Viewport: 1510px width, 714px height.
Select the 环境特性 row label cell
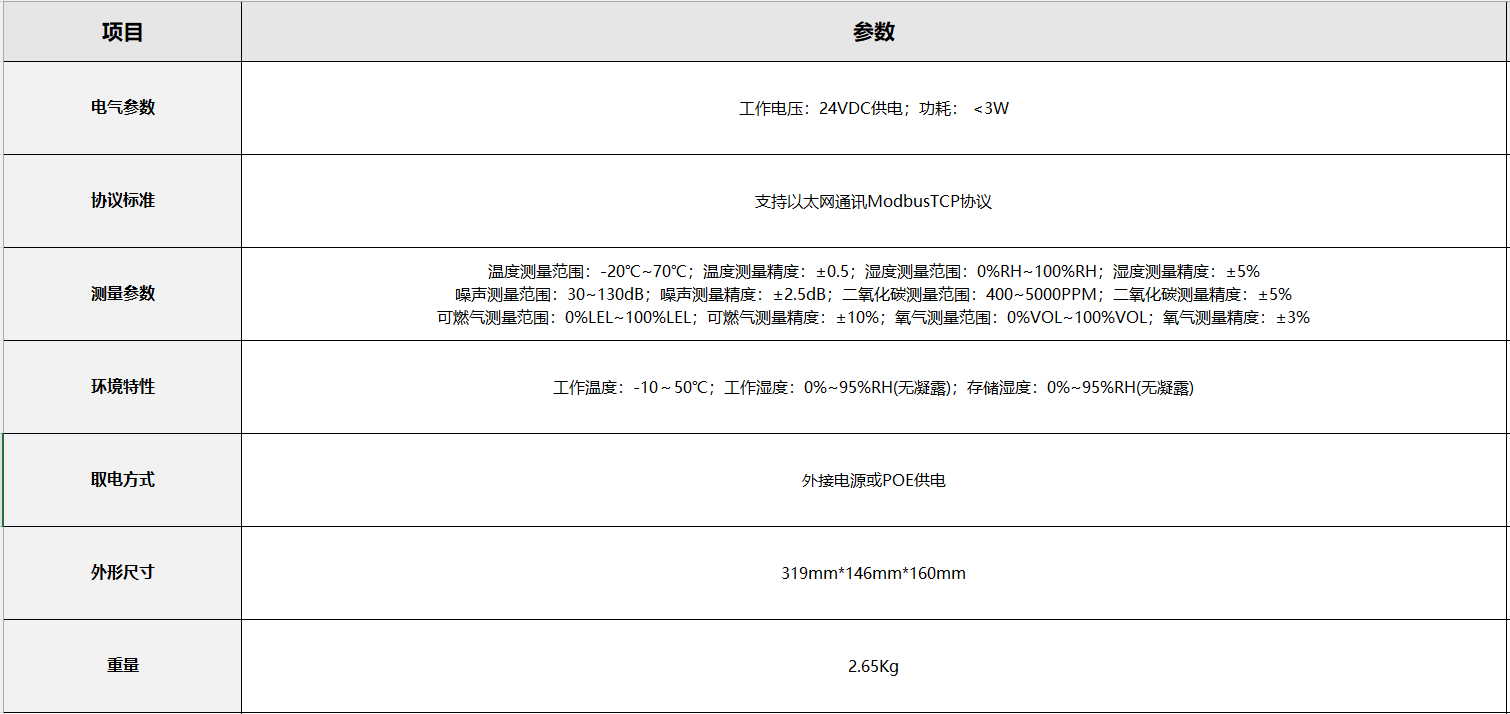[x=122, y=387]
